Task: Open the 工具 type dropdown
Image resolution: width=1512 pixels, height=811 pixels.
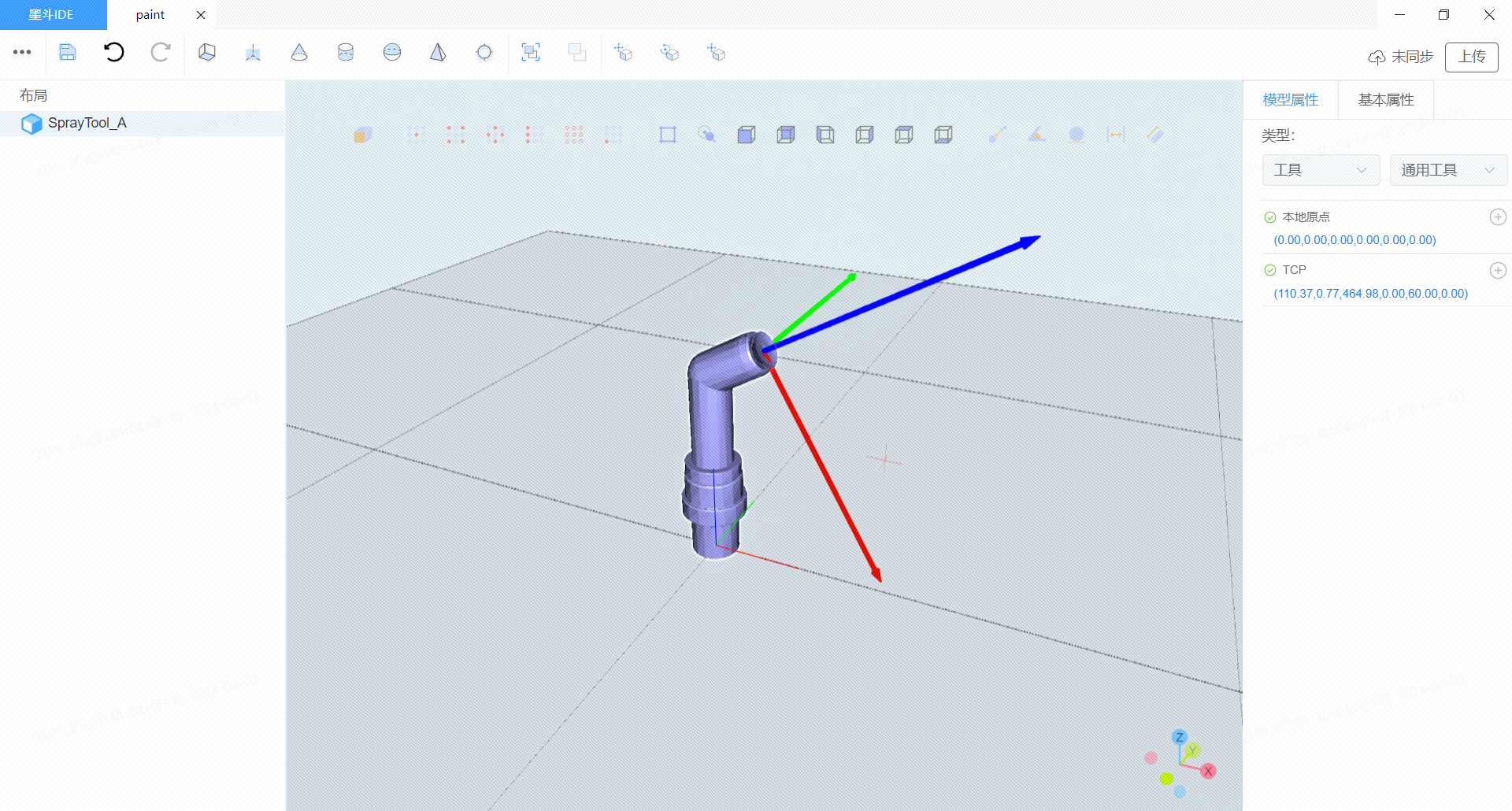Action: click(1321, 170)
